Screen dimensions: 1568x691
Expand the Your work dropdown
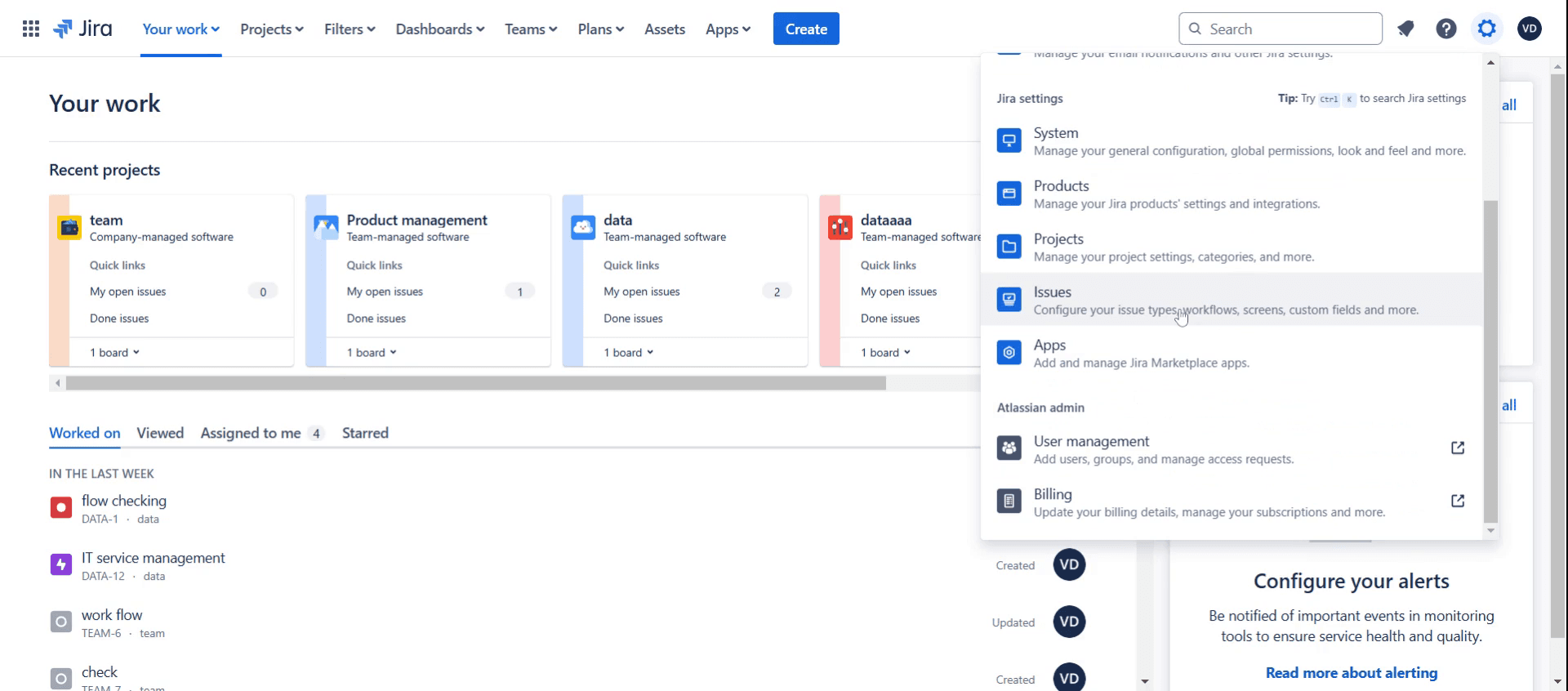click(x=181, y=29)
